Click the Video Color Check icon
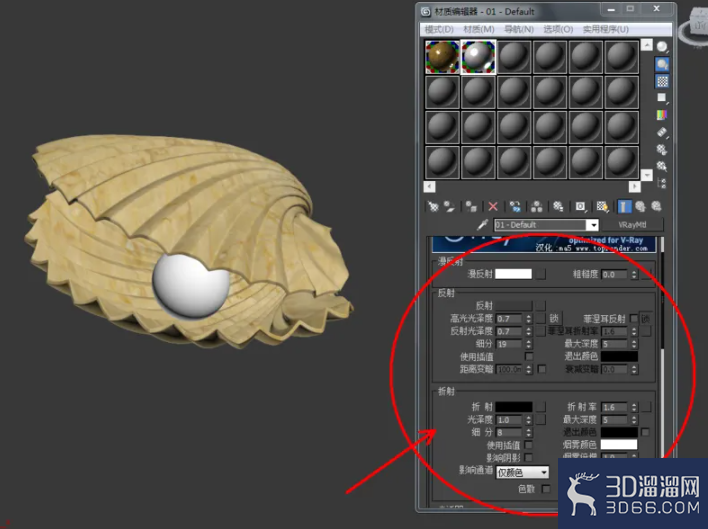708x529 pixels. [x=662, y=115]
